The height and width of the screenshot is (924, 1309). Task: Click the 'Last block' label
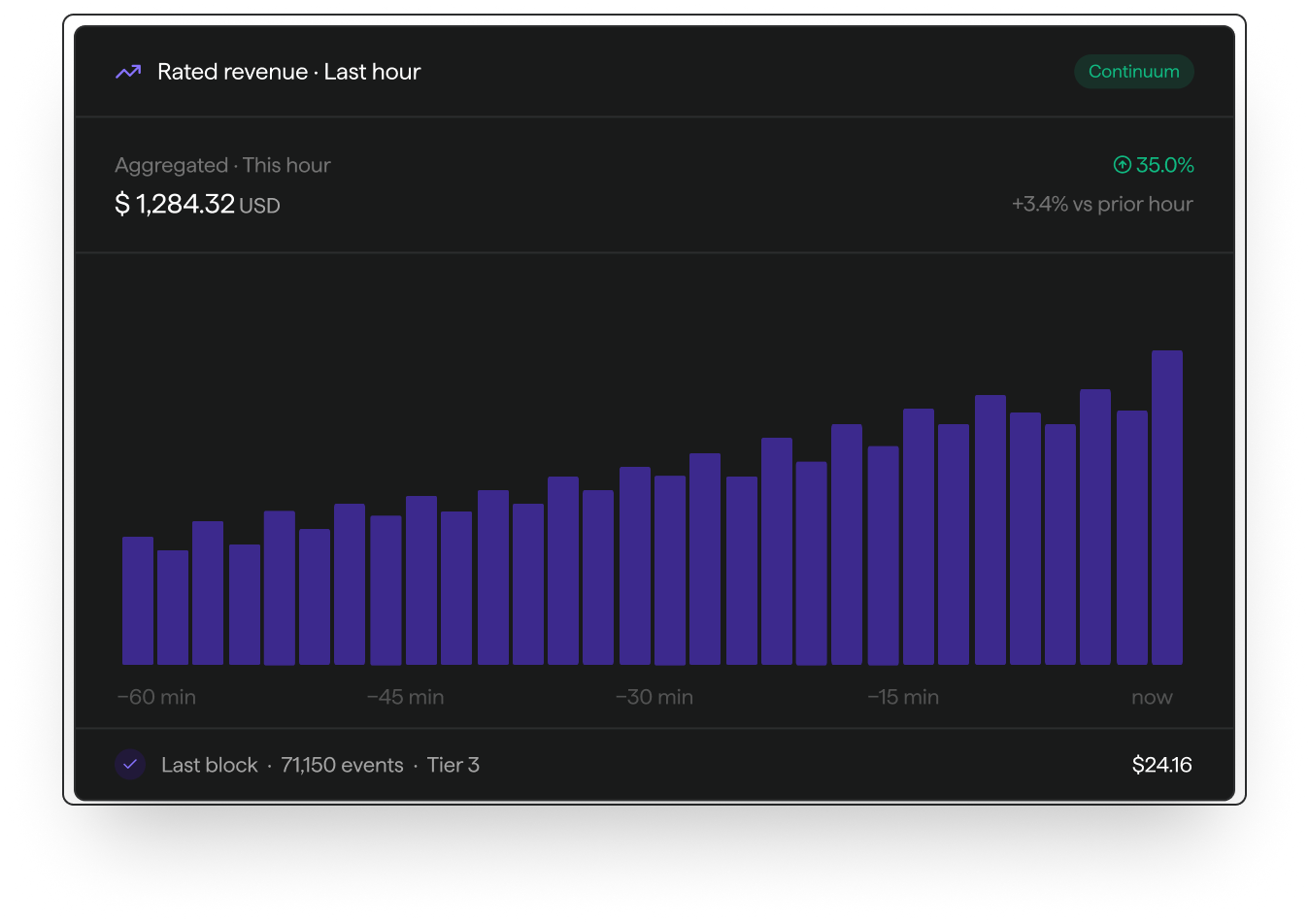pyautogui.click(x=210, y=765)
